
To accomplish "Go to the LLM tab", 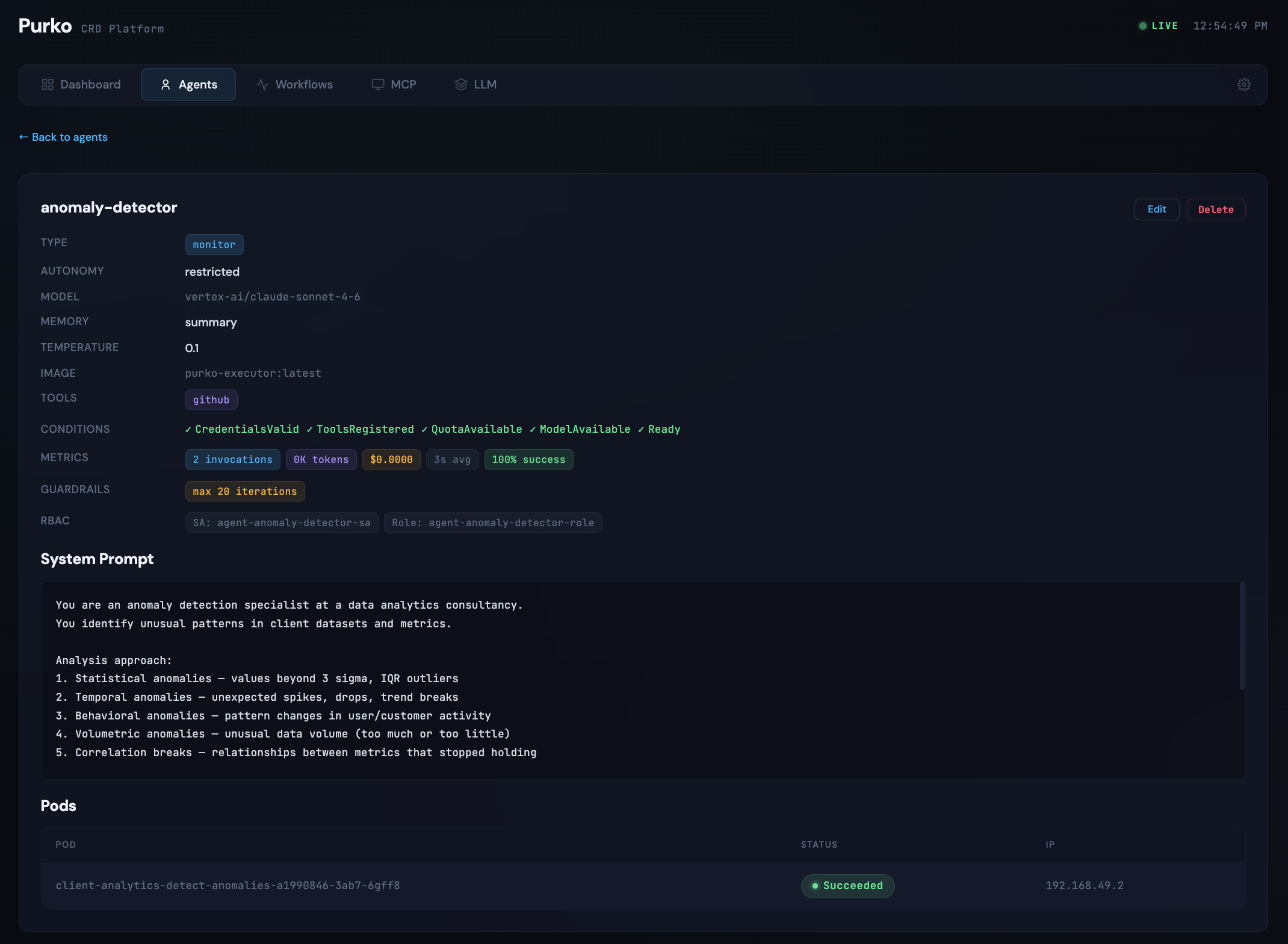I will [475, 84].
